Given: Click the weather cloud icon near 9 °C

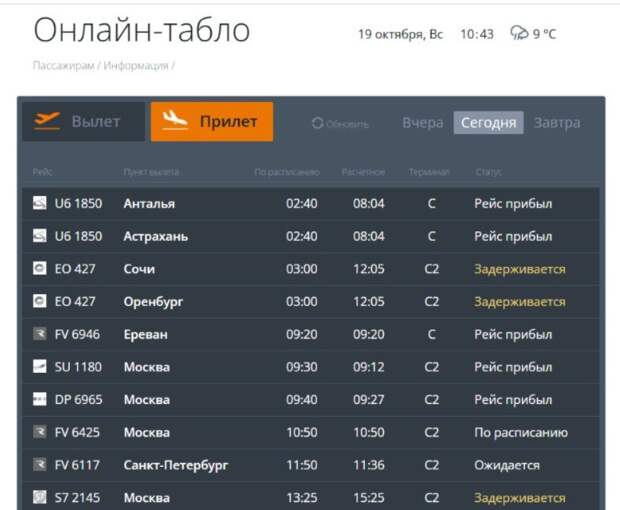Looking at the screenshot, I should 518,34.
